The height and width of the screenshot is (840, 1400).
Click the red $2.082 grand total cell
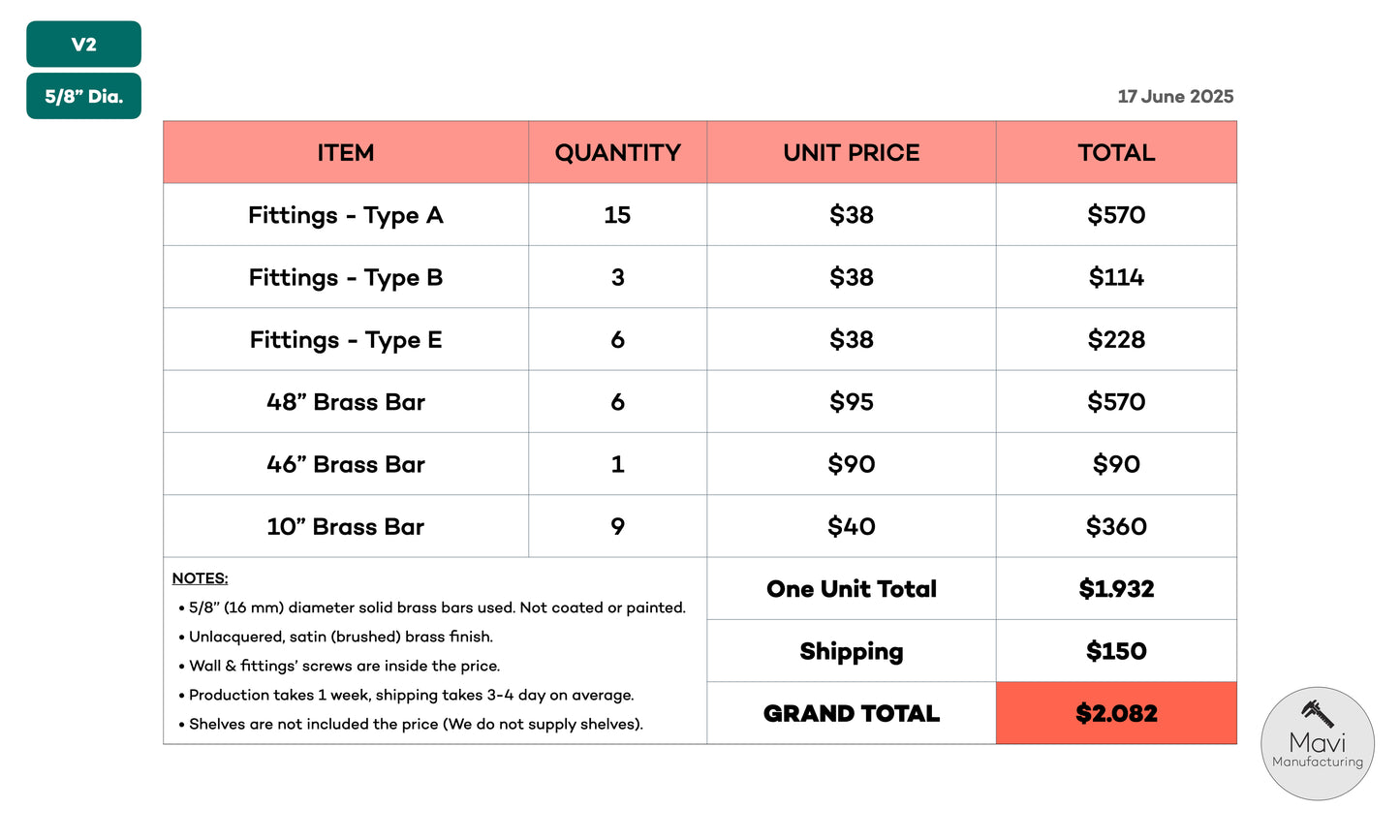(x=1116, y=713)
